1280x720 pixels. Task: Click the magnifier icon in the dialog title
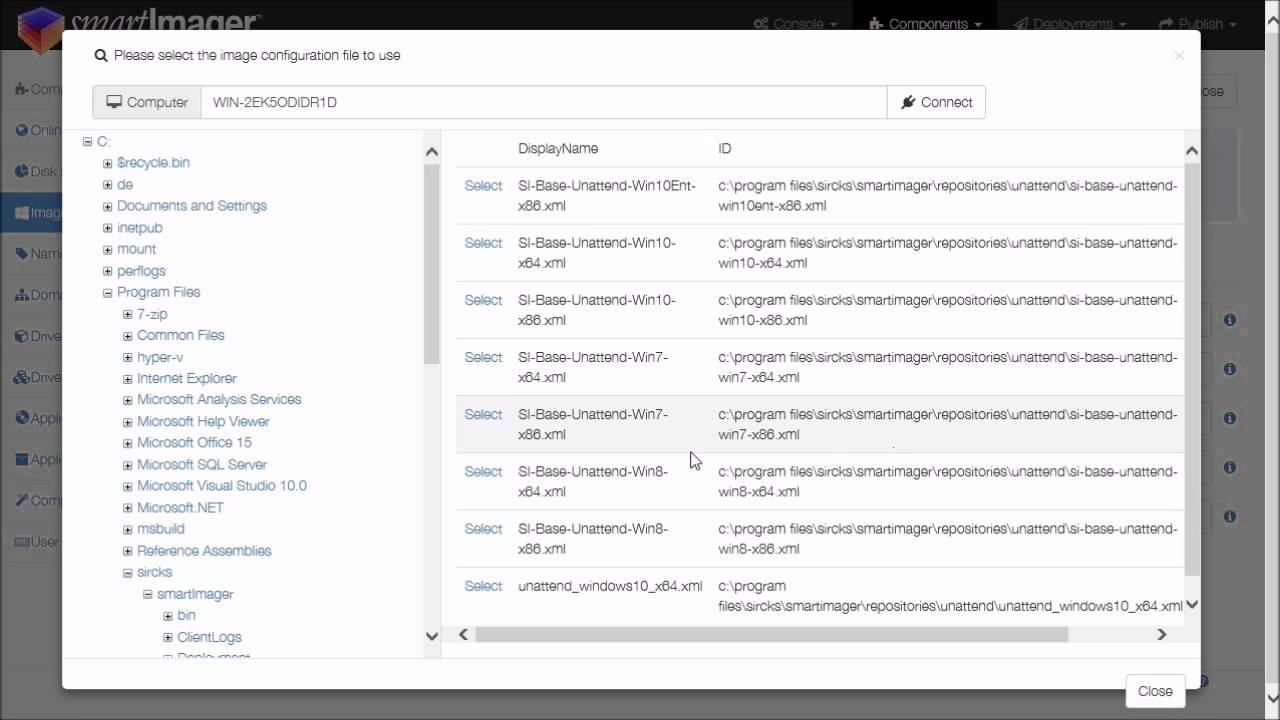100,55
